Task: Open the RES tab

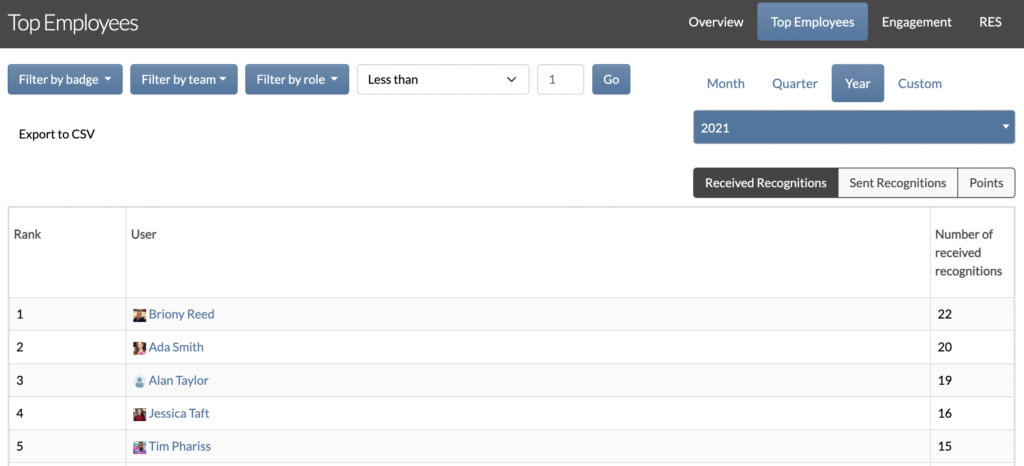Action: pos(990,22)
